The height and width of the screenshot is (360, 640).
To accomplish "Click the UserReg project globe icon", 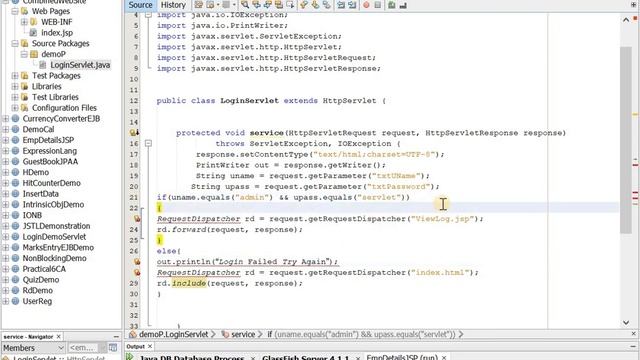I will click(16, 301).
